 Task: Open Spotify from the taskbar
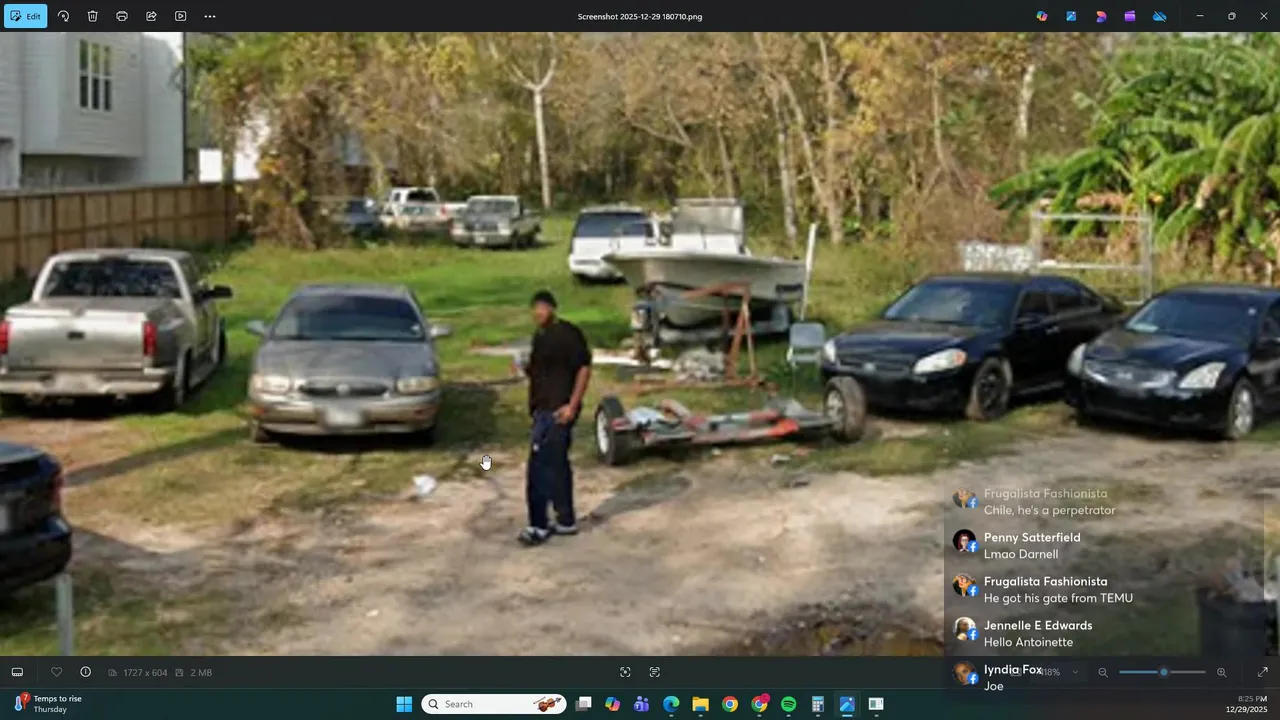click(x=788, y=704)
